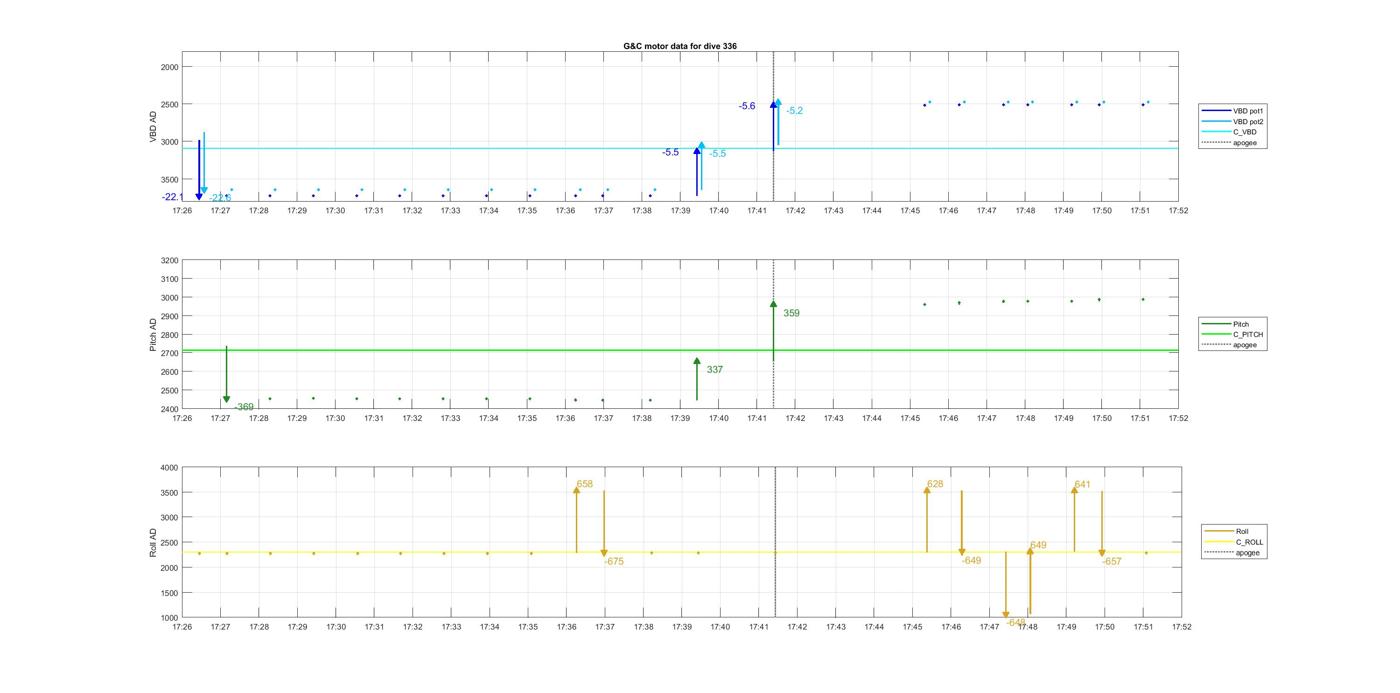Click the '2700' tick on Pitch AD axis
This screenshot has width=1400, height=693.
(169, 354)
